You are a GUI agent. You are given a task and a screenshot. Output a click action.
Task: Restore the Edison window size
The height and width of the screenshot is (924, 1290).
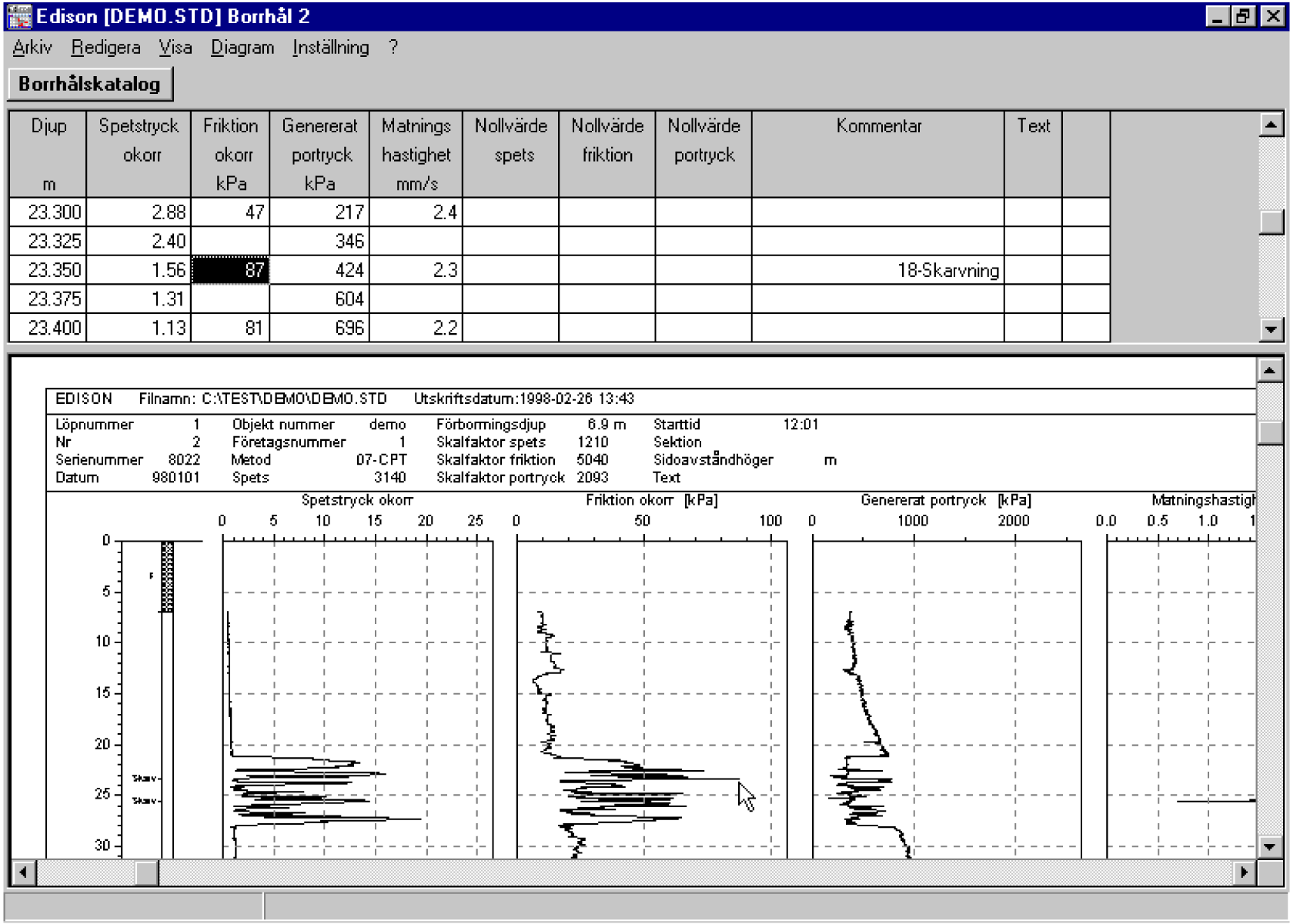pyautogui.click(x=1243, y=16)
